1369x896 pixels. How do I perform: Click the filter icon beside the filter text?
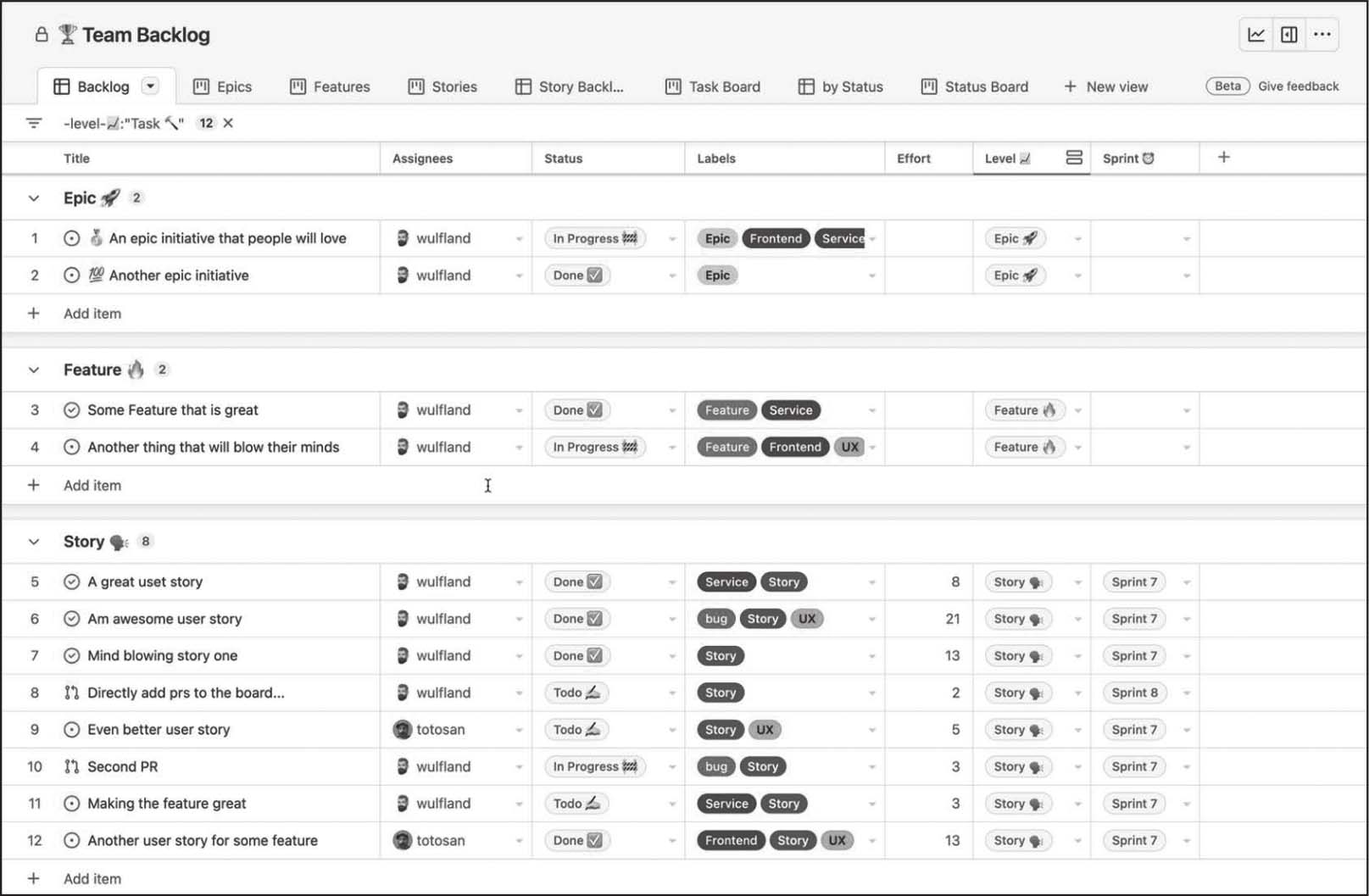(34, 123)
